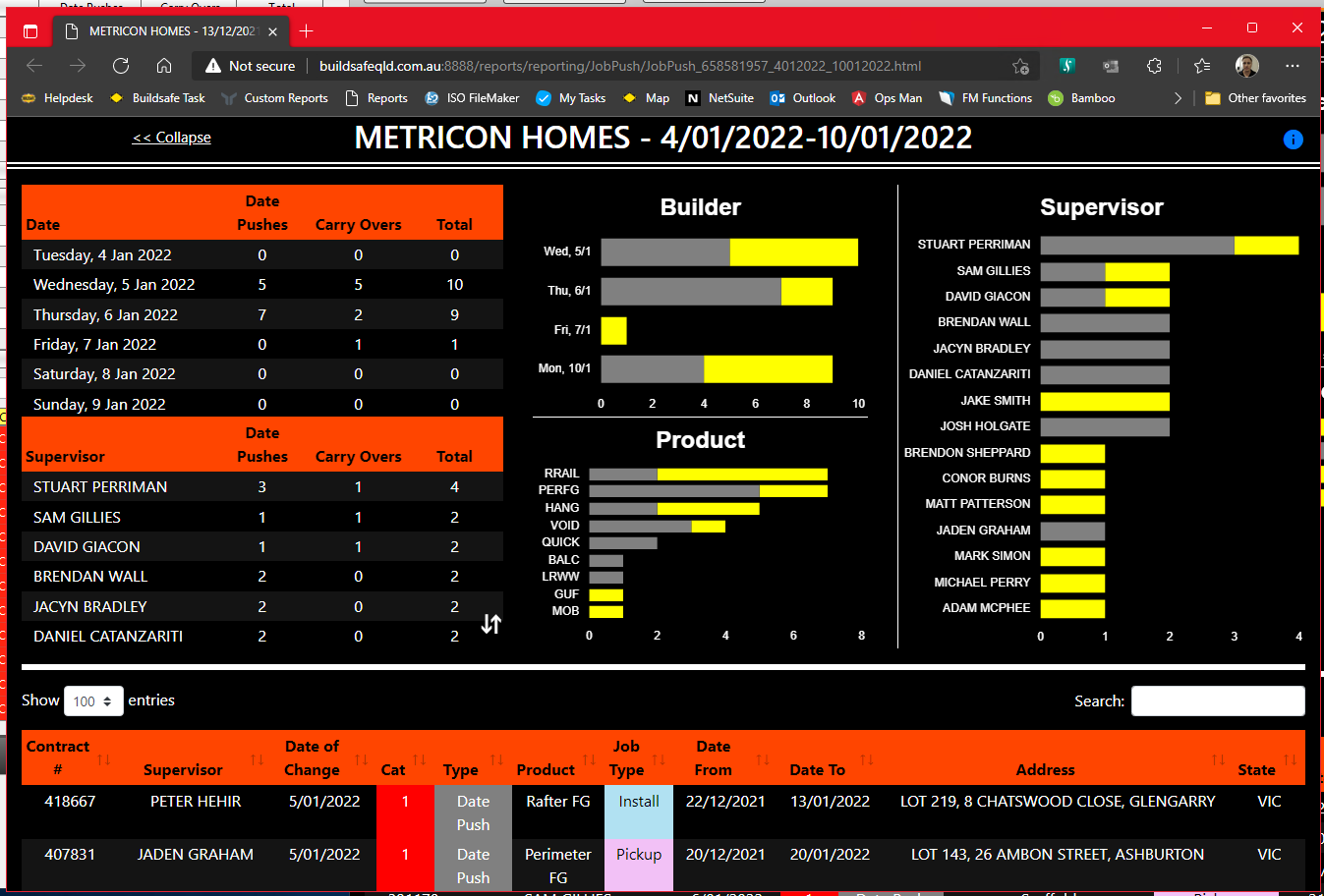The height and width of the screenshot is (896, 1324).
Task: Sort the table by State column
Action: tap(1269, 758)
